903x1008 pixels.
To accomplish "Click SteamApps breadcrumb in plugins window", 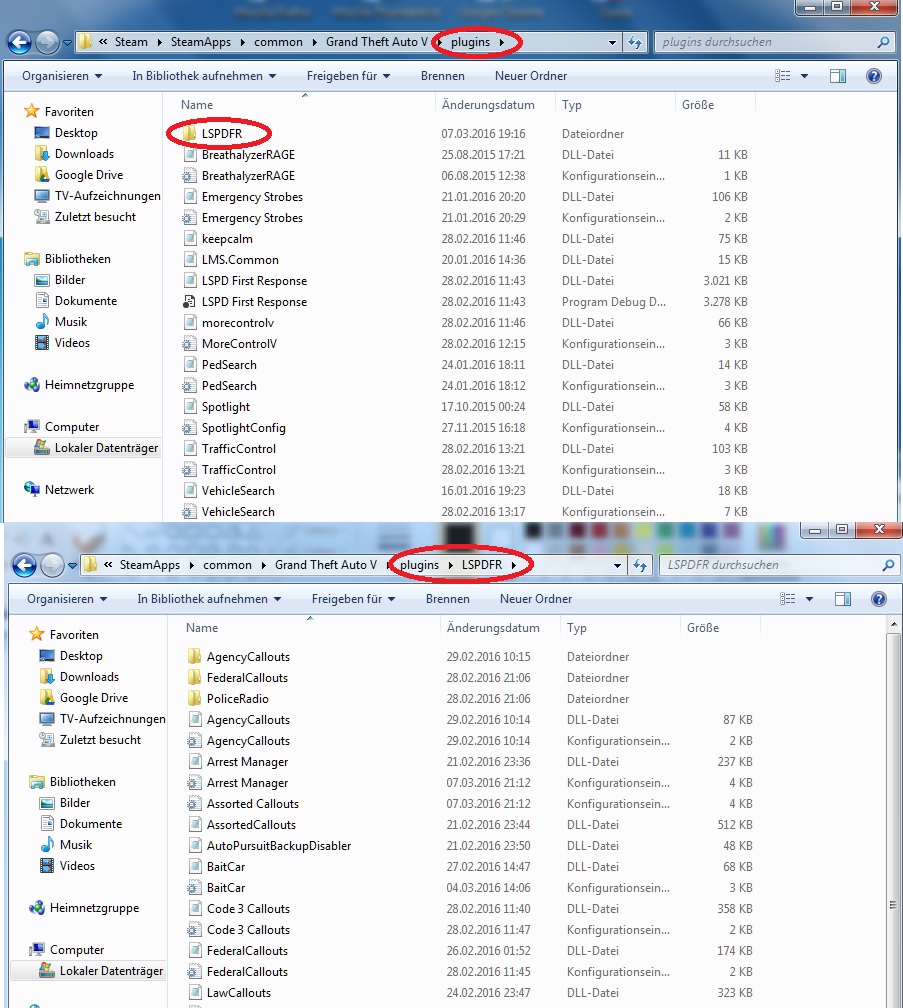I will (201, 42).
